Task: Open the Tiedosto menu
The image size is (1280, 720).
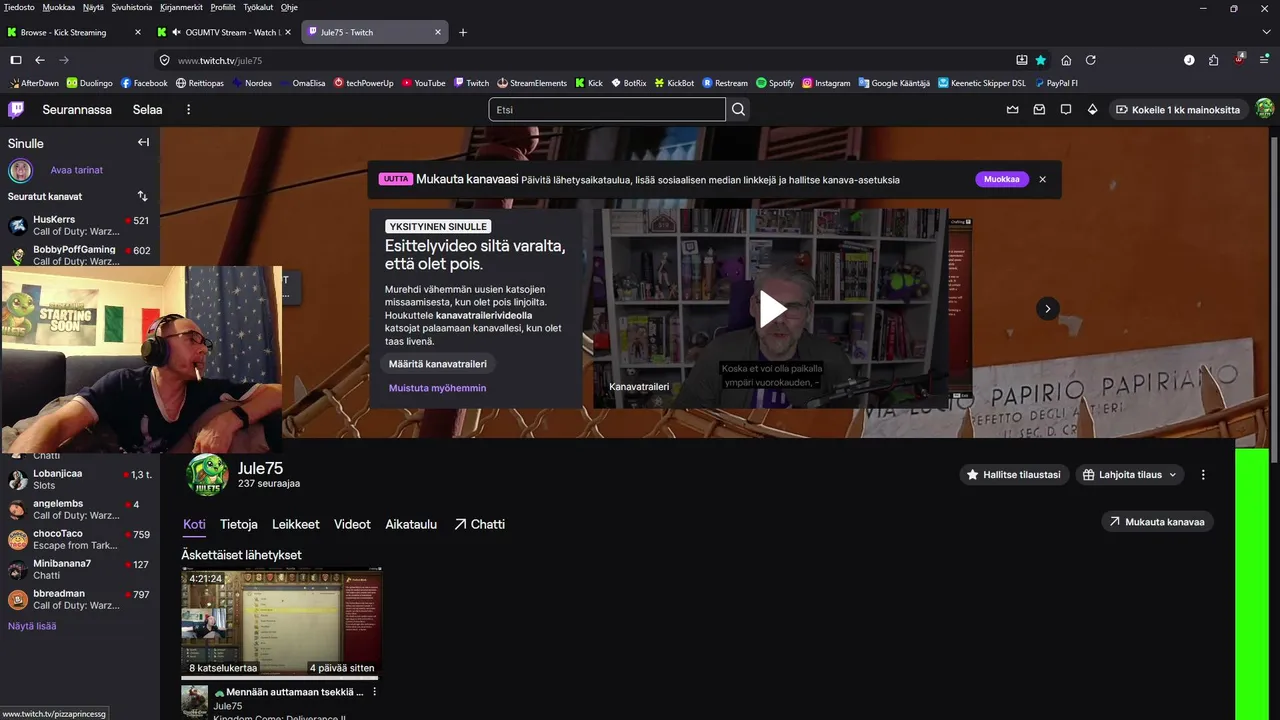Action: click(19, 7)
